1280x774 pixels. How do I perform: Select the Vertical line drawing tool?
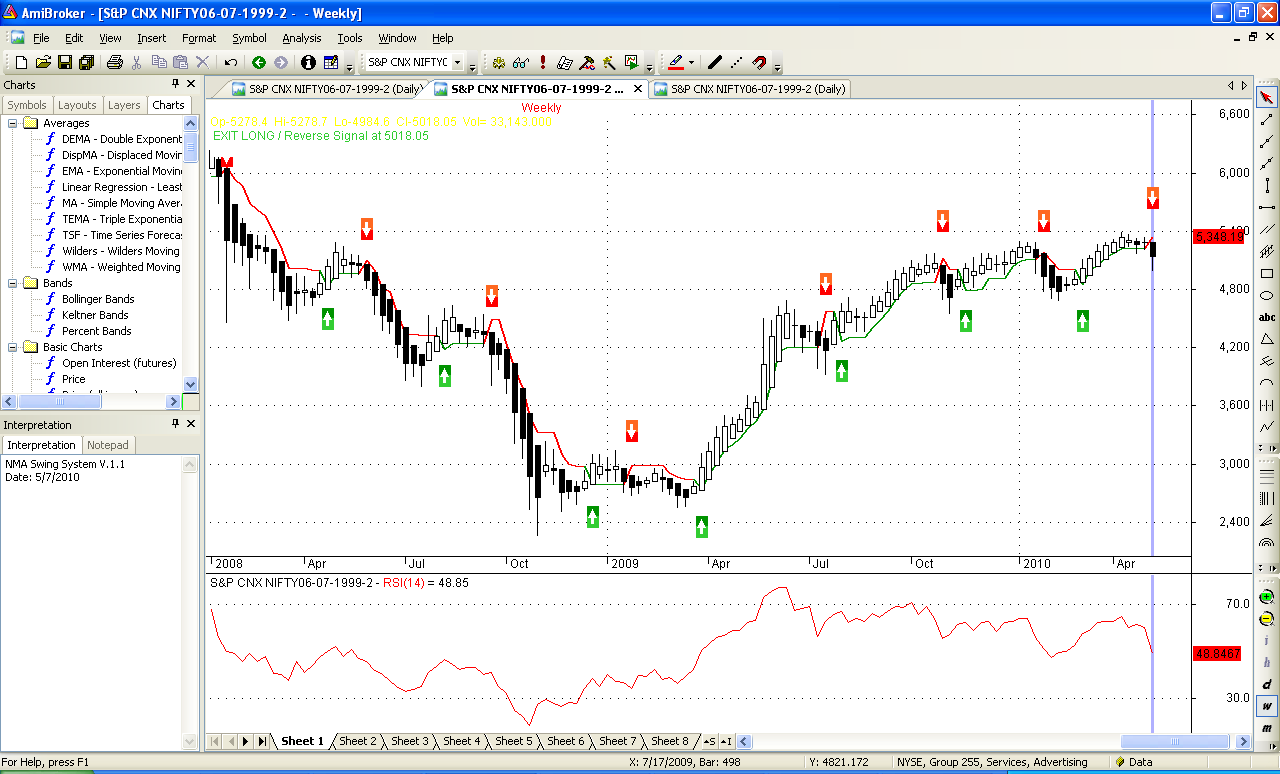pyautogui.click(x=1267, y=184)
